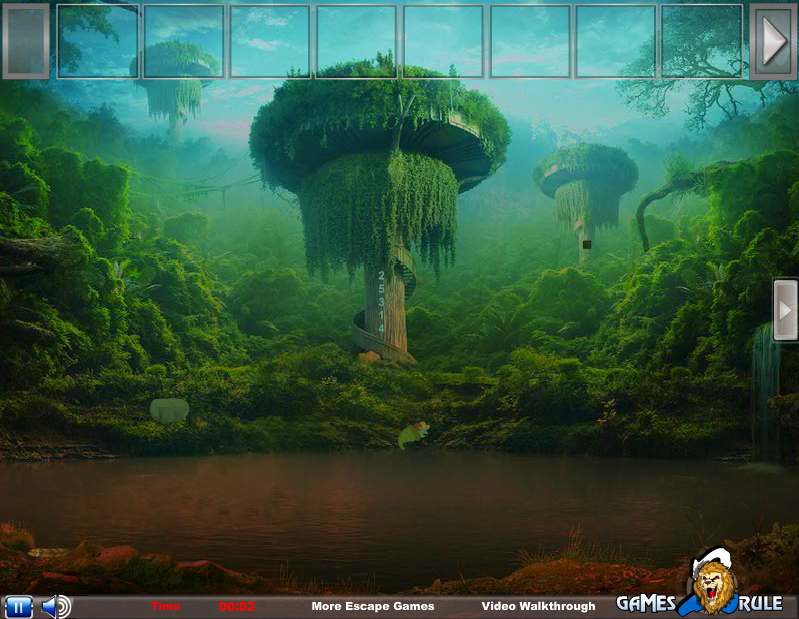This screenshot has width=799, height=619.
Task: Advance inventory with top-right arrow button
Action: tap(773, 42)
